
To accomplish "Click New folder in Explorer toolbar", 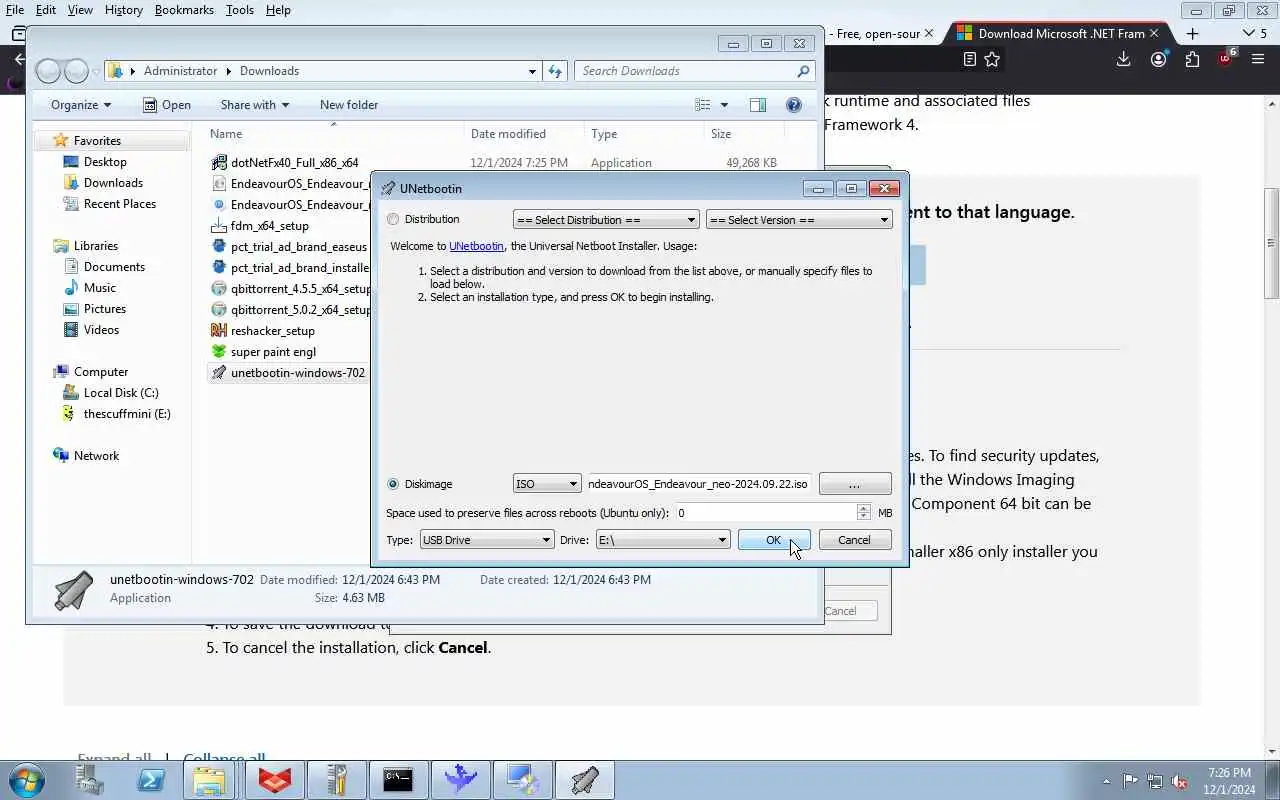I will click(x=349, y=105).
